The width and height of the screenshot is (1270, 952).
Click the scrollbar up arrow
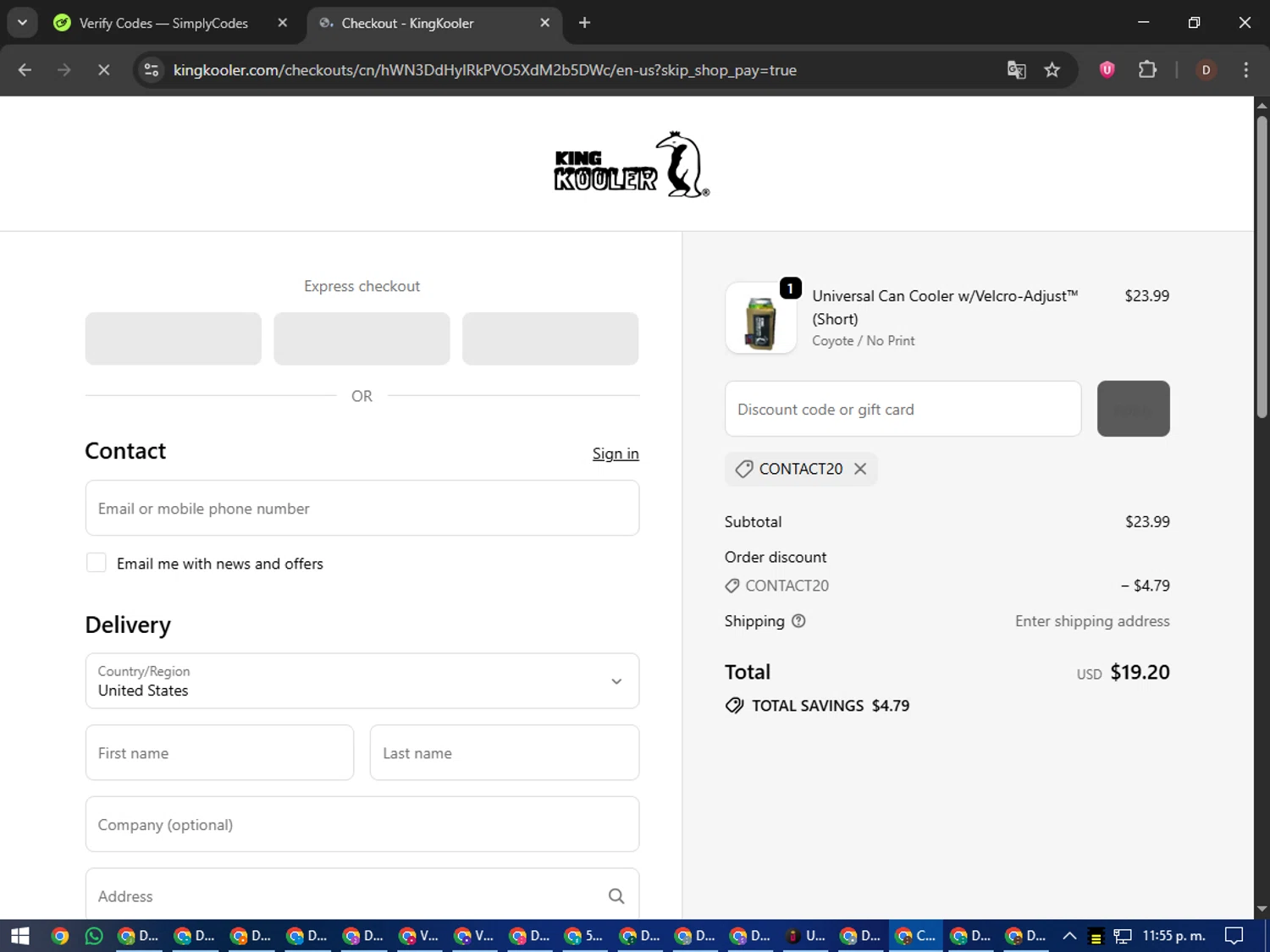[1262, 106]
